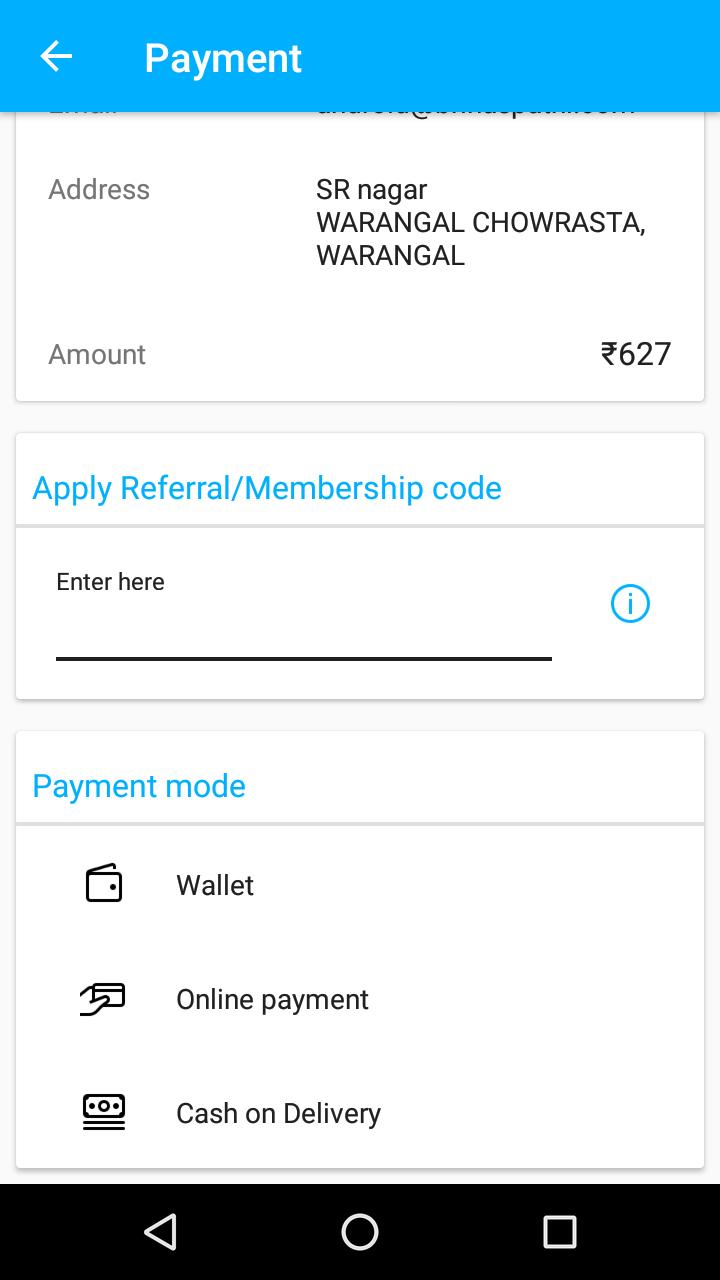The image size is (720, 1280).
Task: Tap the Amount label
Action: (x=97, y=354)
